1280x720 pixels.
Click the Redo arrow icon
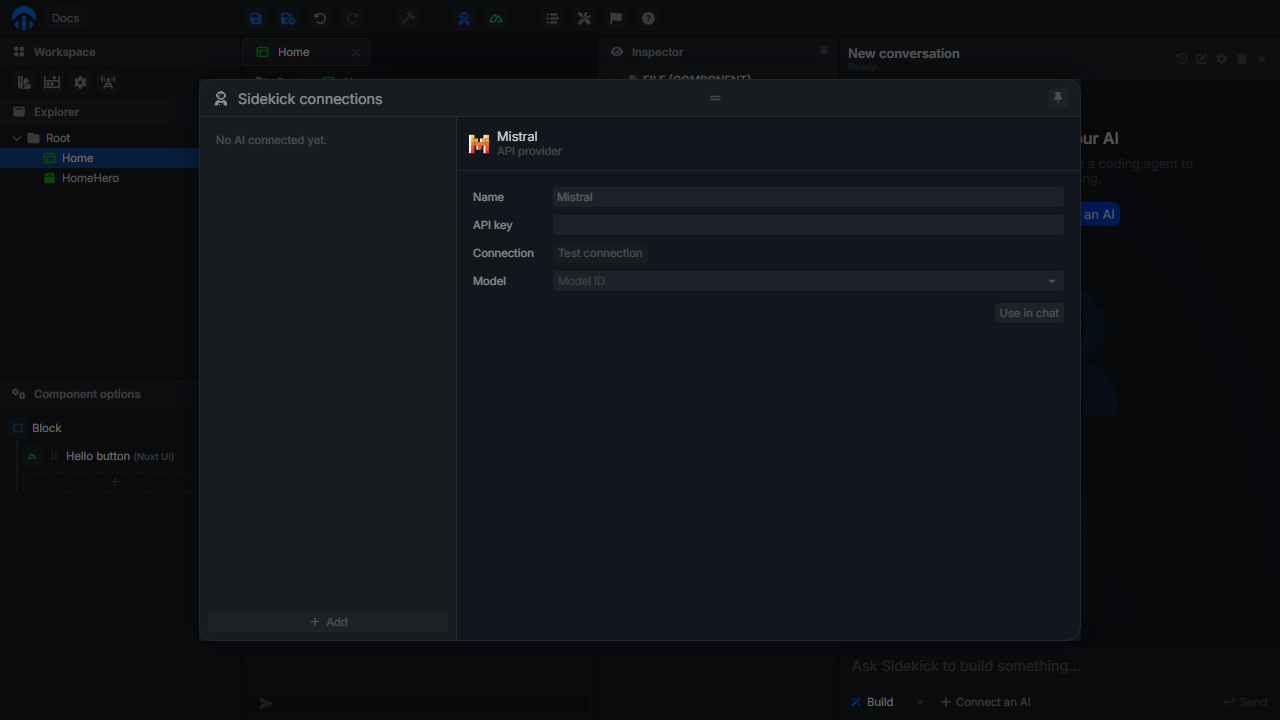click(352, 18)
